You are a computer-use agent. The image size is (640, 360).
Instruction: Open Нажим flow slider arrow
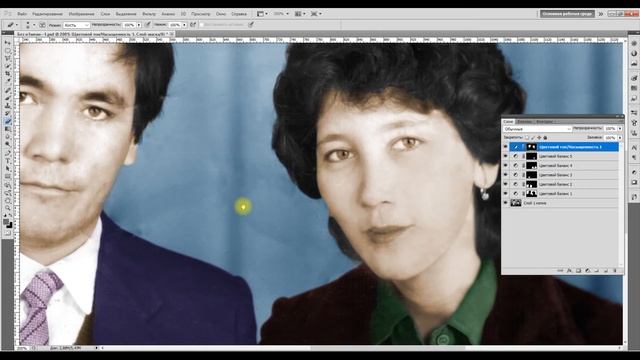184,25
